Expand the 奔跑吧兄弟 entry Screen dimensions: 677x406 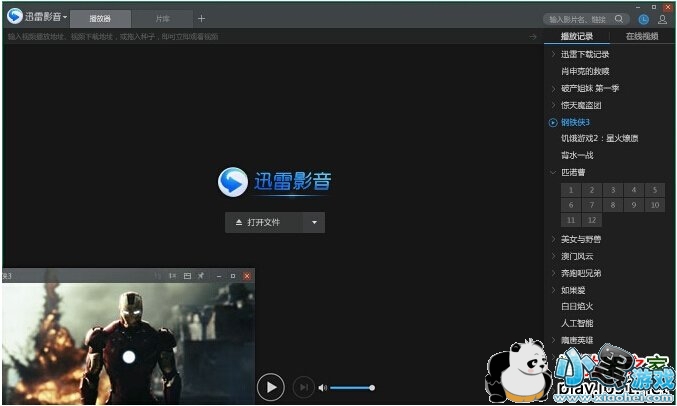pos(553,273)
